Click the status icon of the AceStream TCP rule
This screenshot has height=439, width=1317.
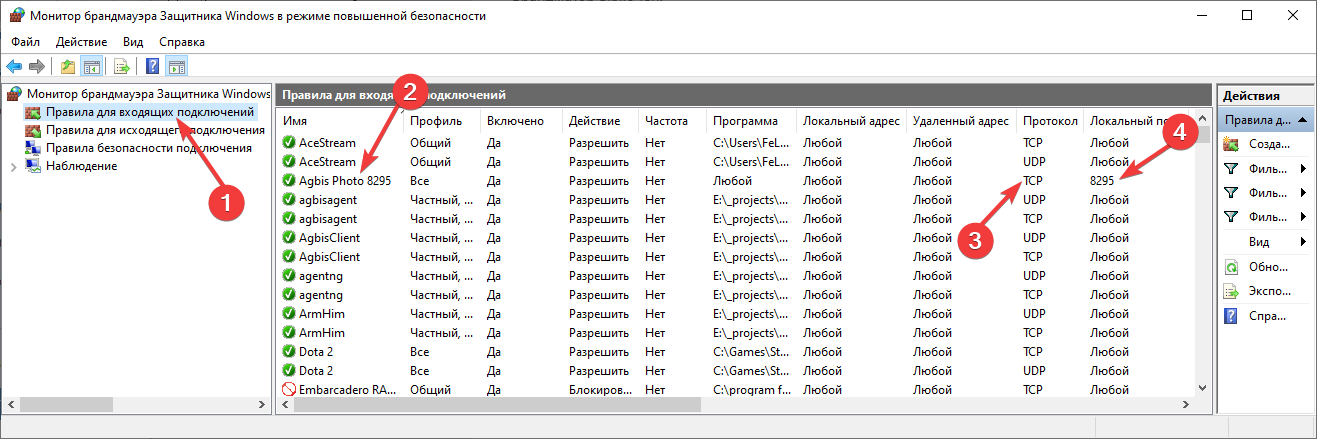pyautogui.click(x=289, y=143)
